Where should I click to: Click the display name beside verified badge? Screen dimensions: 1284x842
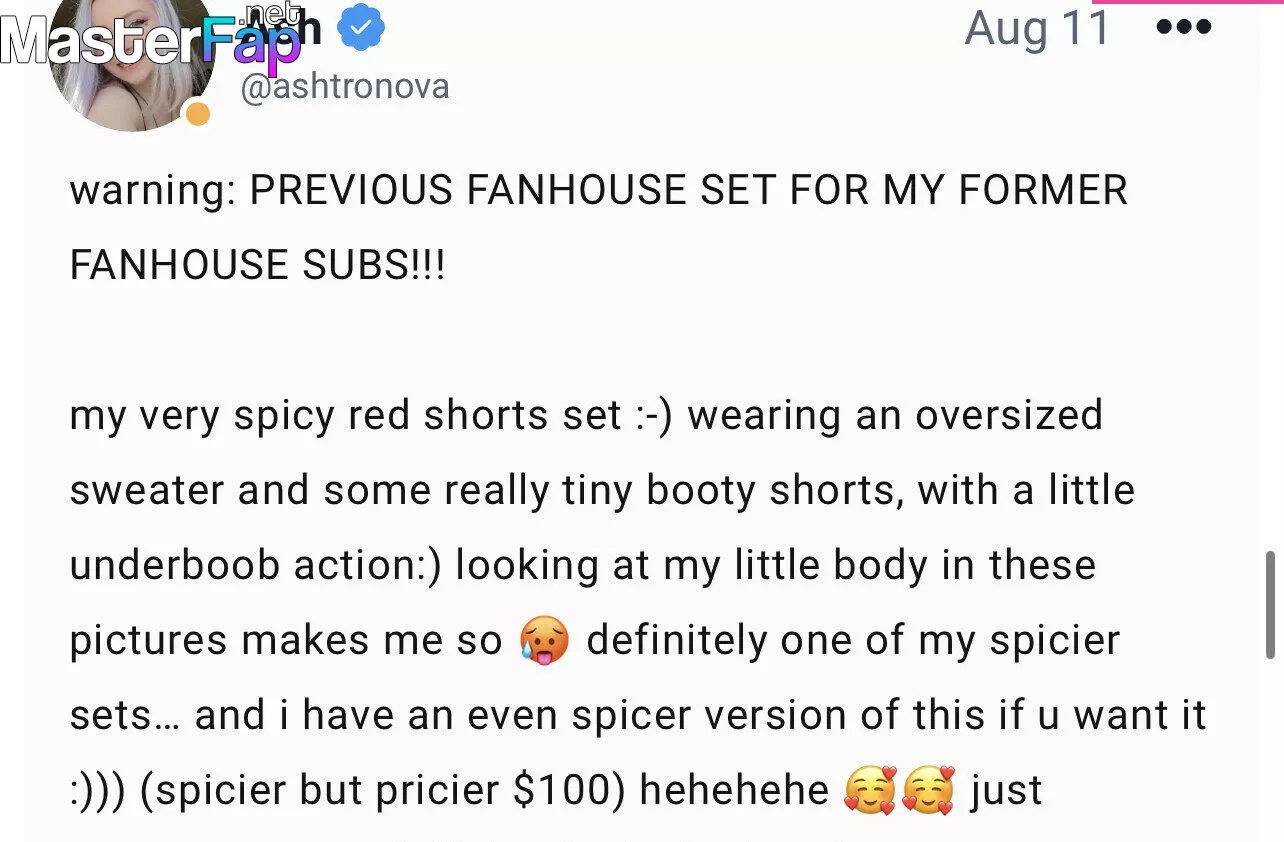(305, 30)
